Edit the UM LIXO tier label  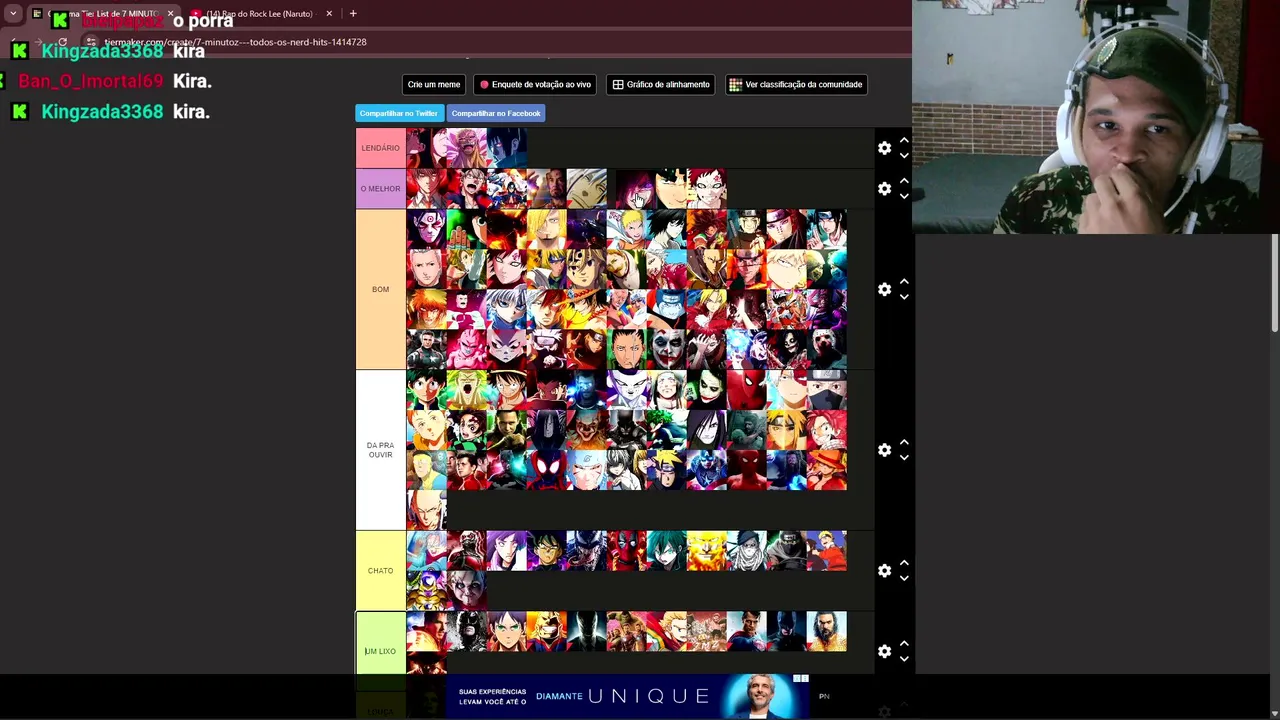tap(381, 651)
